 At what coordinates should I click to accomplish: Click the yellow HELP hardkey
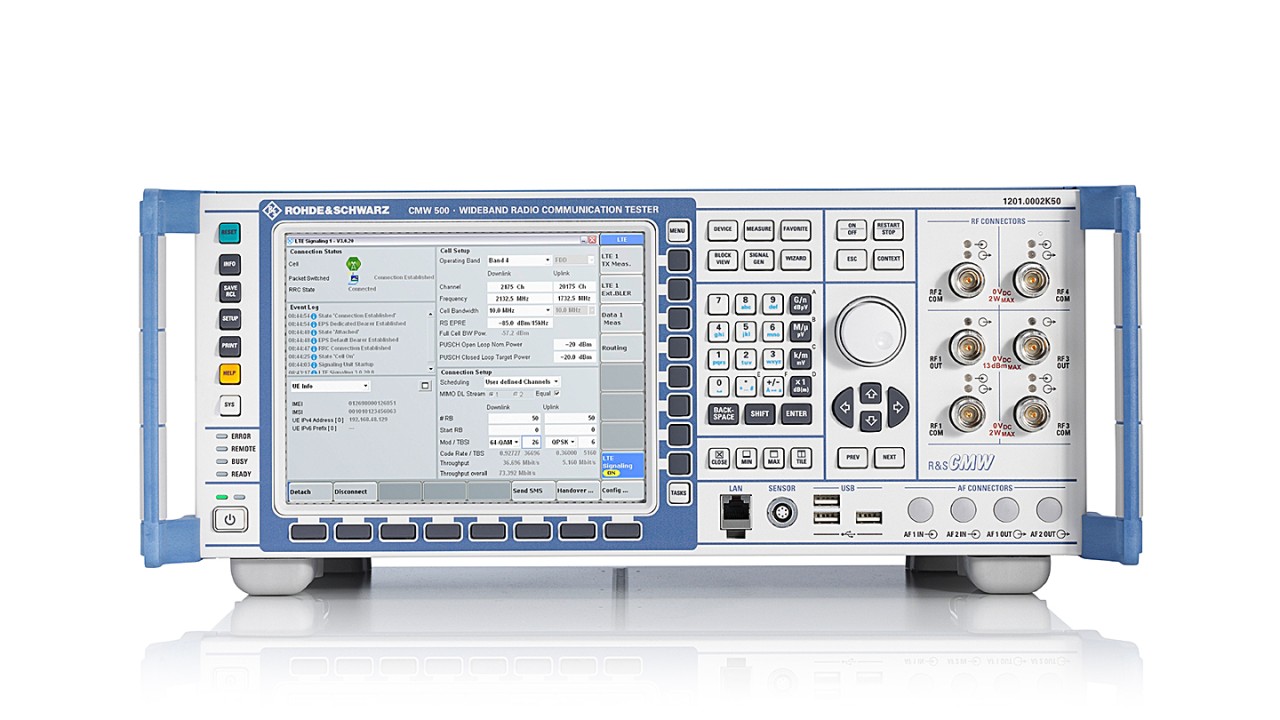230,374
